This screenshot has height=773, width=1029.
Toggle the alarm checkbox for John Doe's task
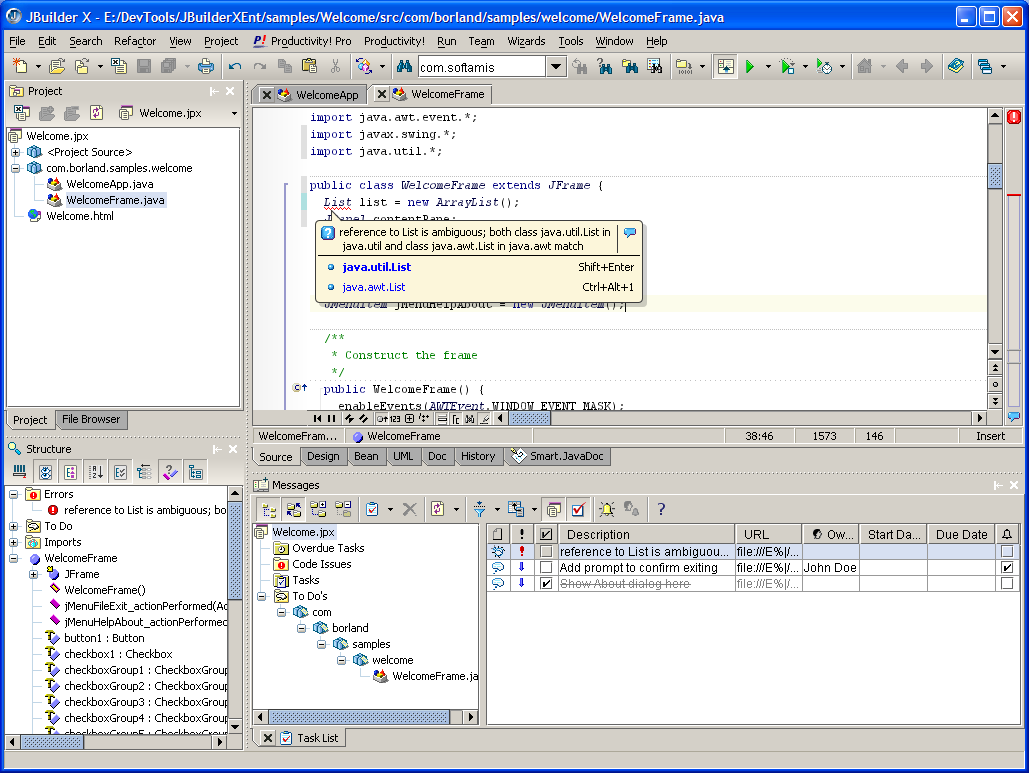(x=1006, y=568)
